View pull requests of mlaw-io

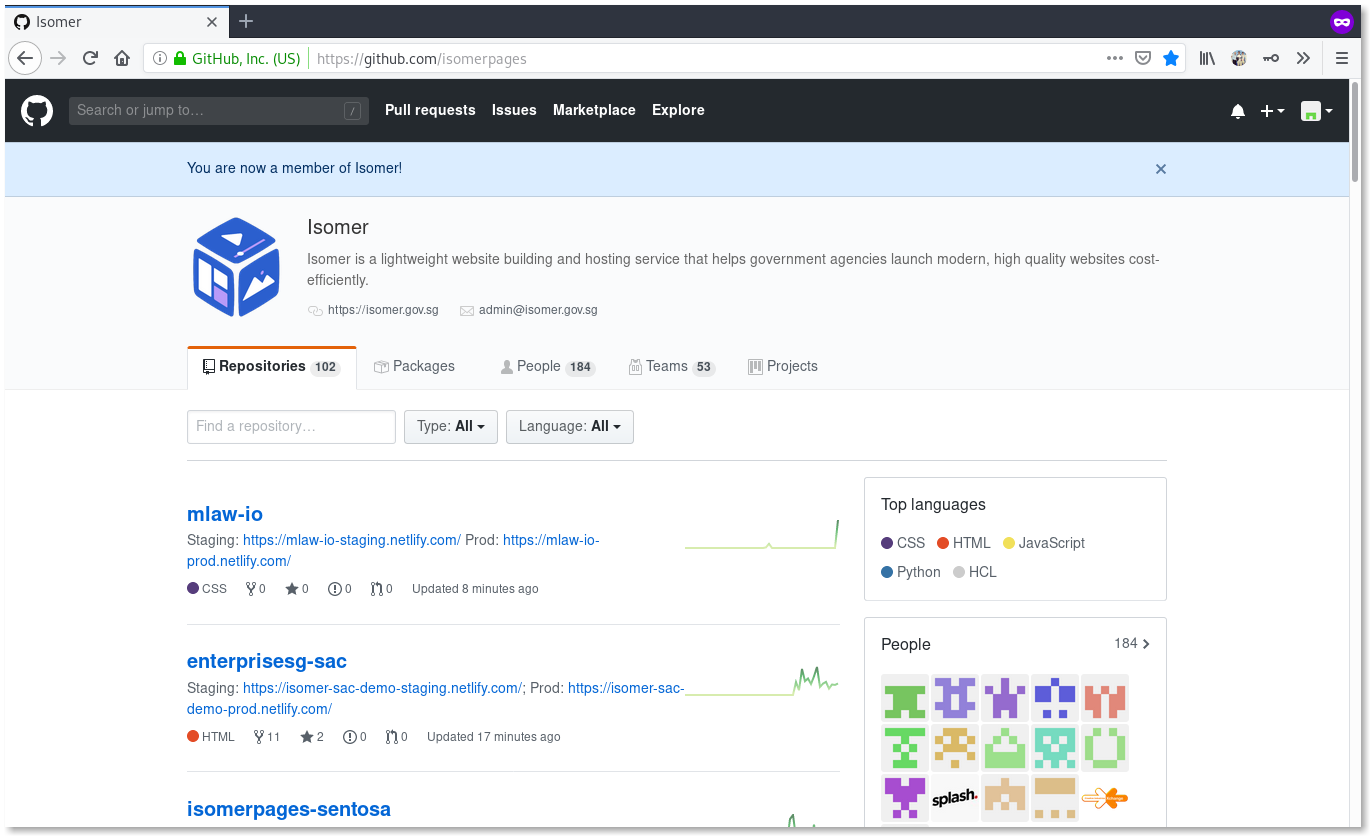tap(382, 589)
